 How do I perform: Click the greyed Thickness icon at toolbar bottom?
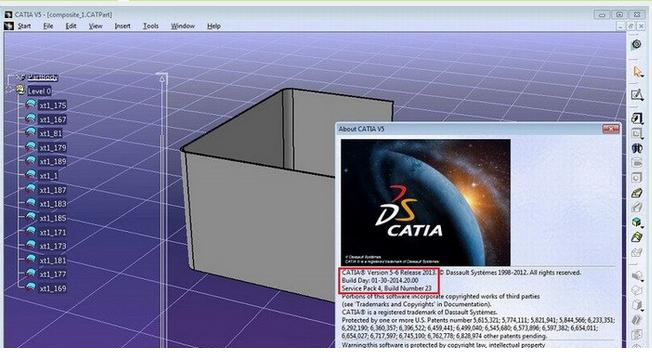pyautogui.click(x=637, y=335)
